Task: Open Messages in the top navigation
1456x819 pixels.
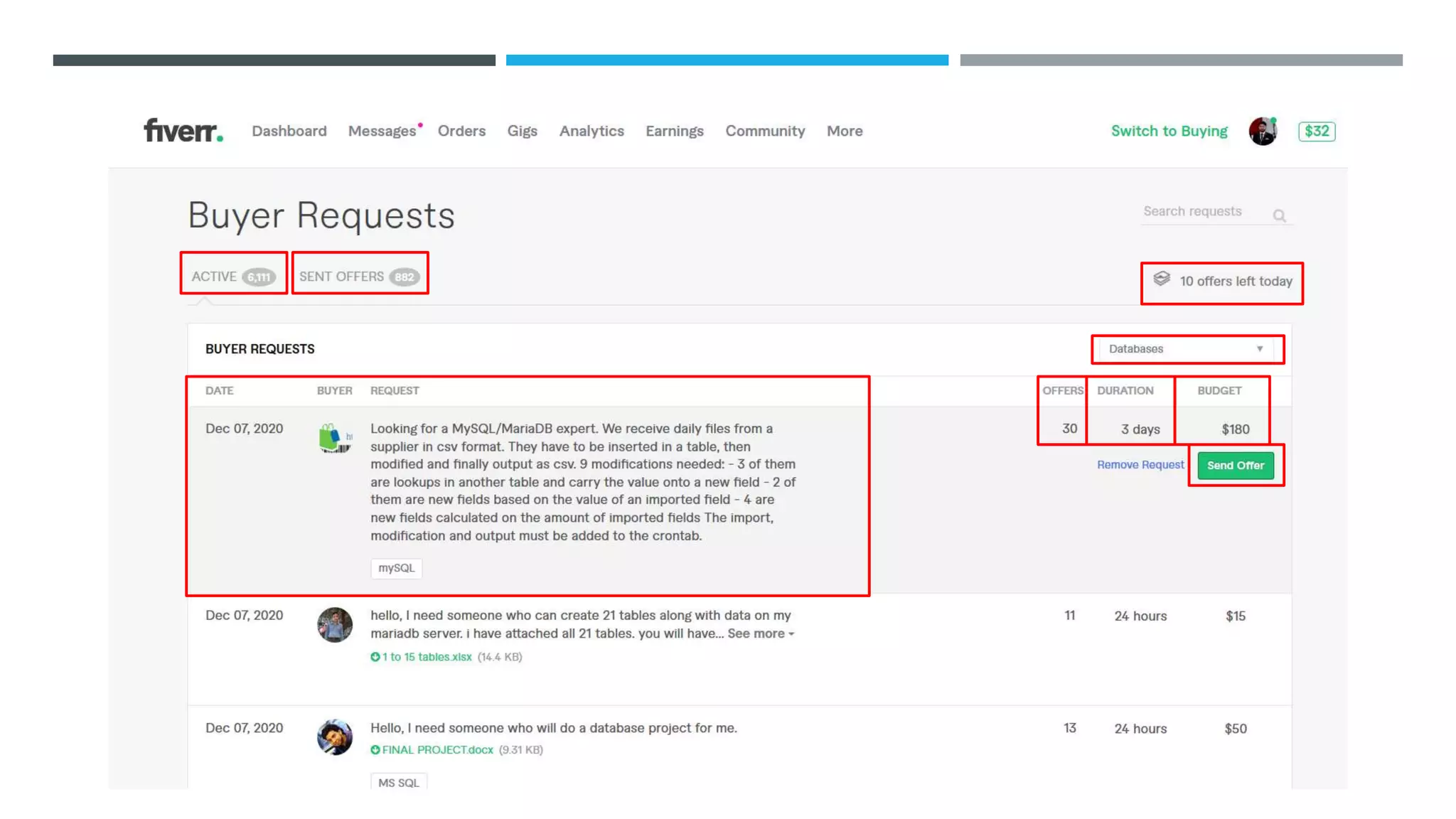Action: tap(382, 132)
